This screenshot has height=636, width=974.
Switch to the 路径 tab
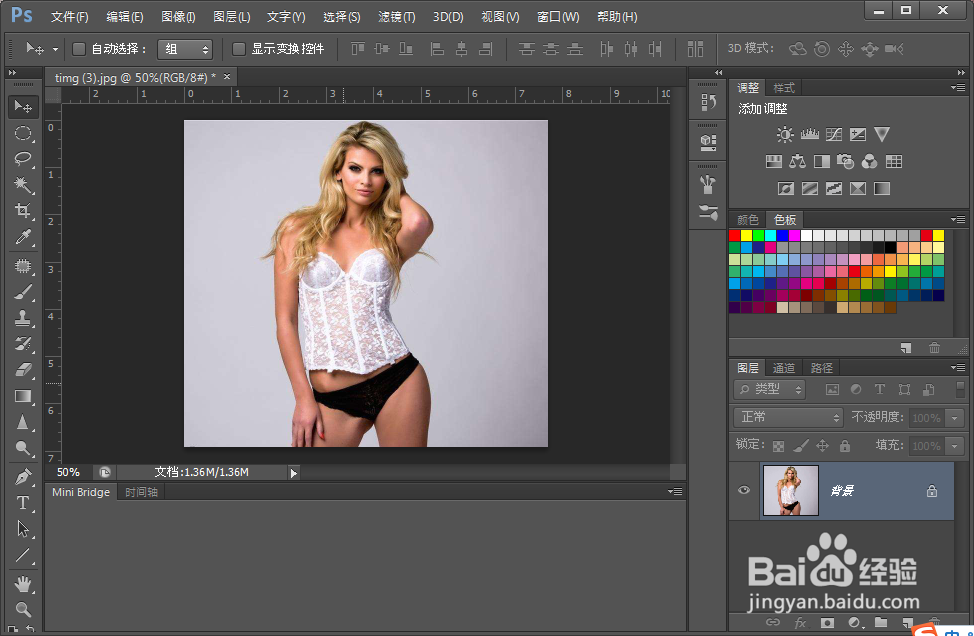click(821, 368)
